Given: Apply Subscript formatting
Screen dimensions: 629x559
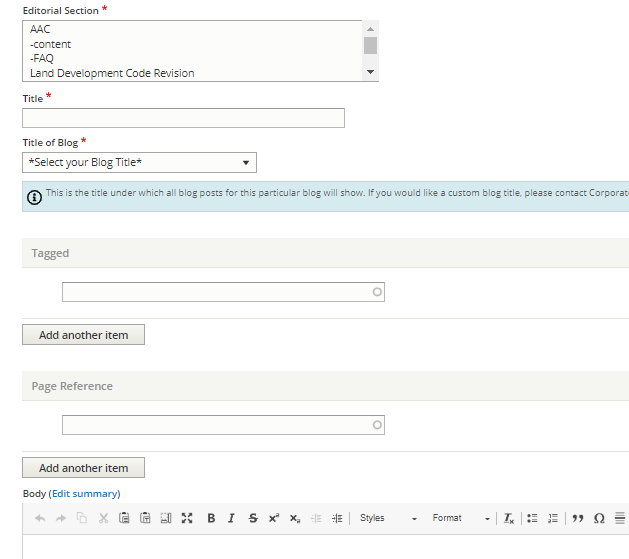Looking at the screenshot, I should (x=295, y=518).
